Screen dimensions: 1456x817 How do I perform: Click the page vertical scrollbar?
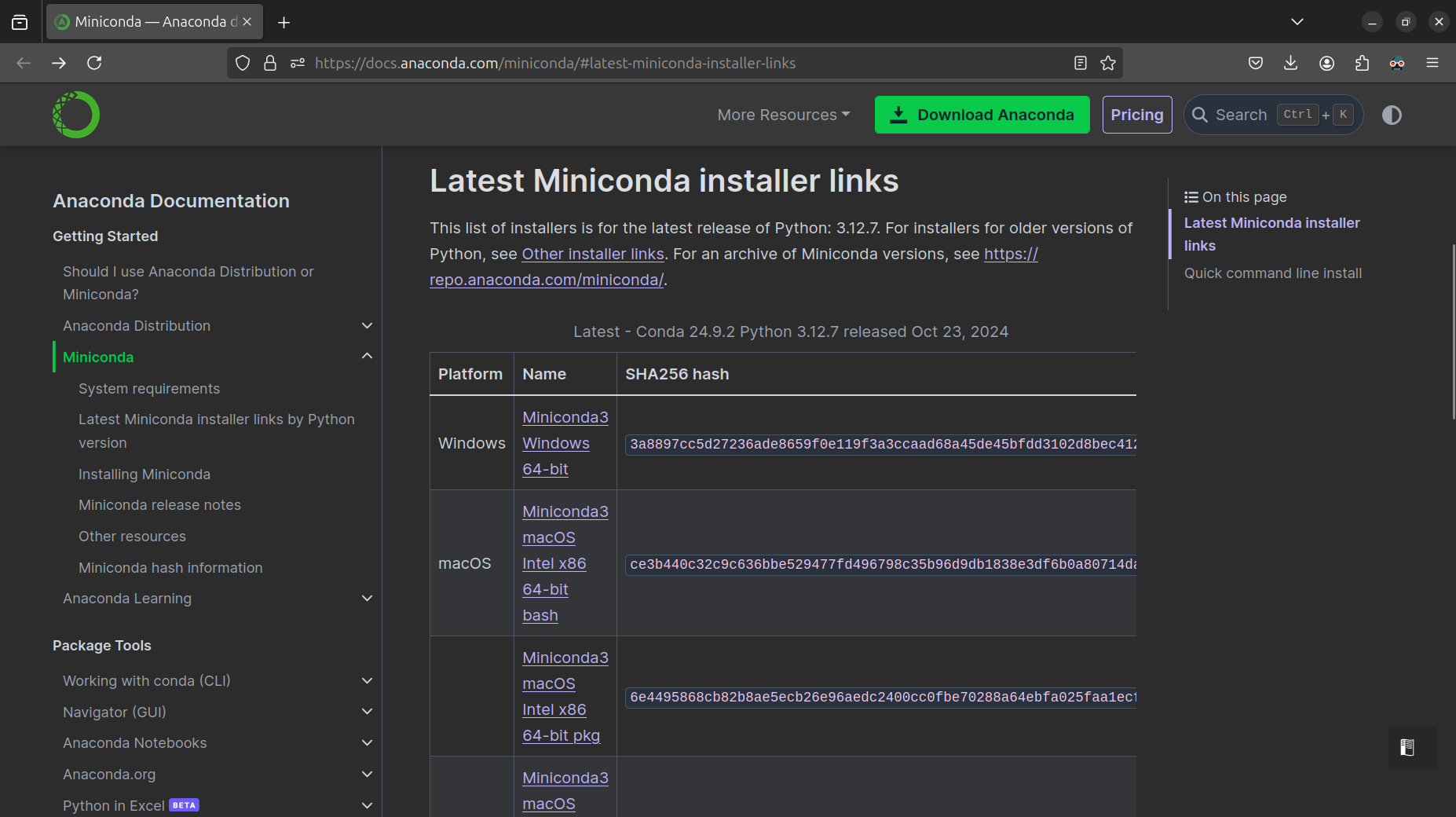point(1453,330)
